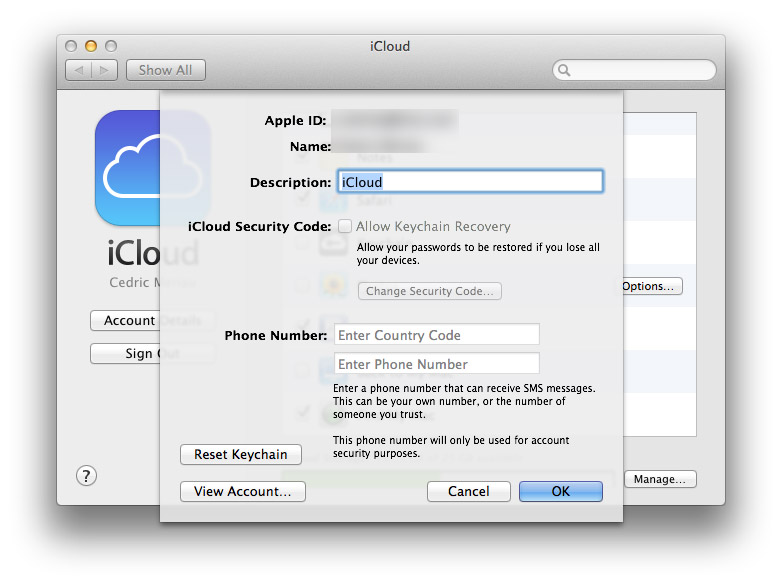The width and height of the screenshot is (782, 584).
Task: Click the Description text field
Action: click(470, 182)
